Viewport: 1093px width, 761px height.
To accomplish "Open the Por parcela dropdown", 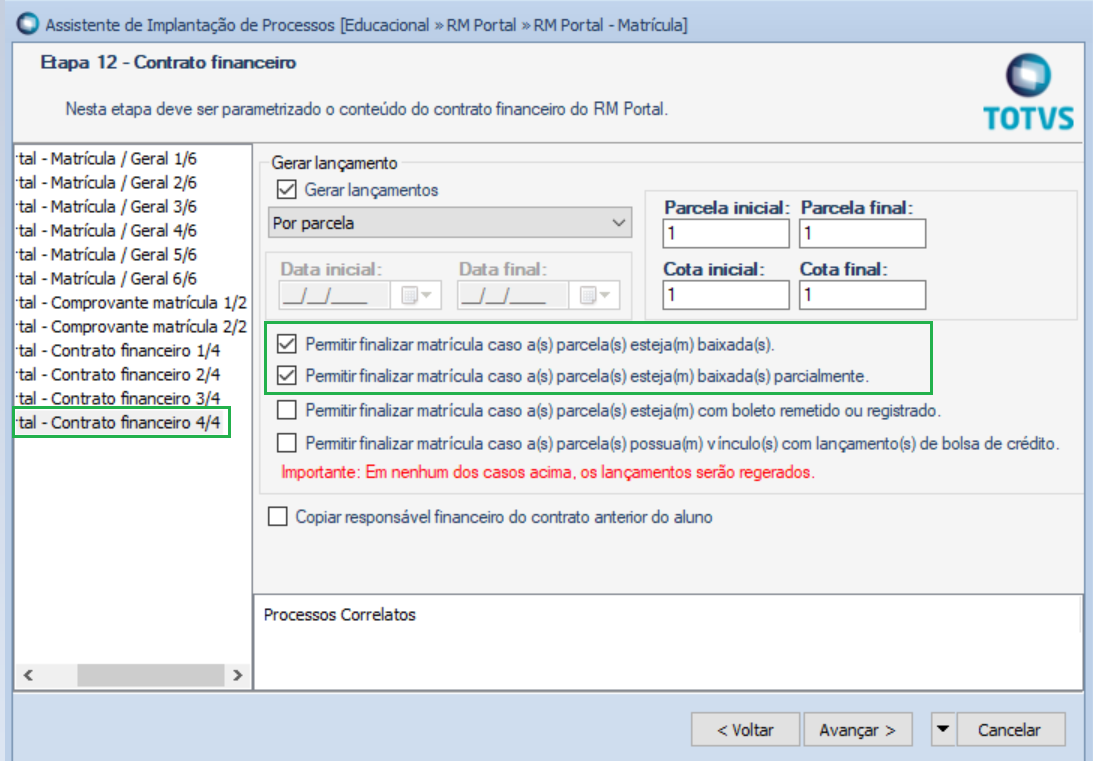I will [450, 223].
